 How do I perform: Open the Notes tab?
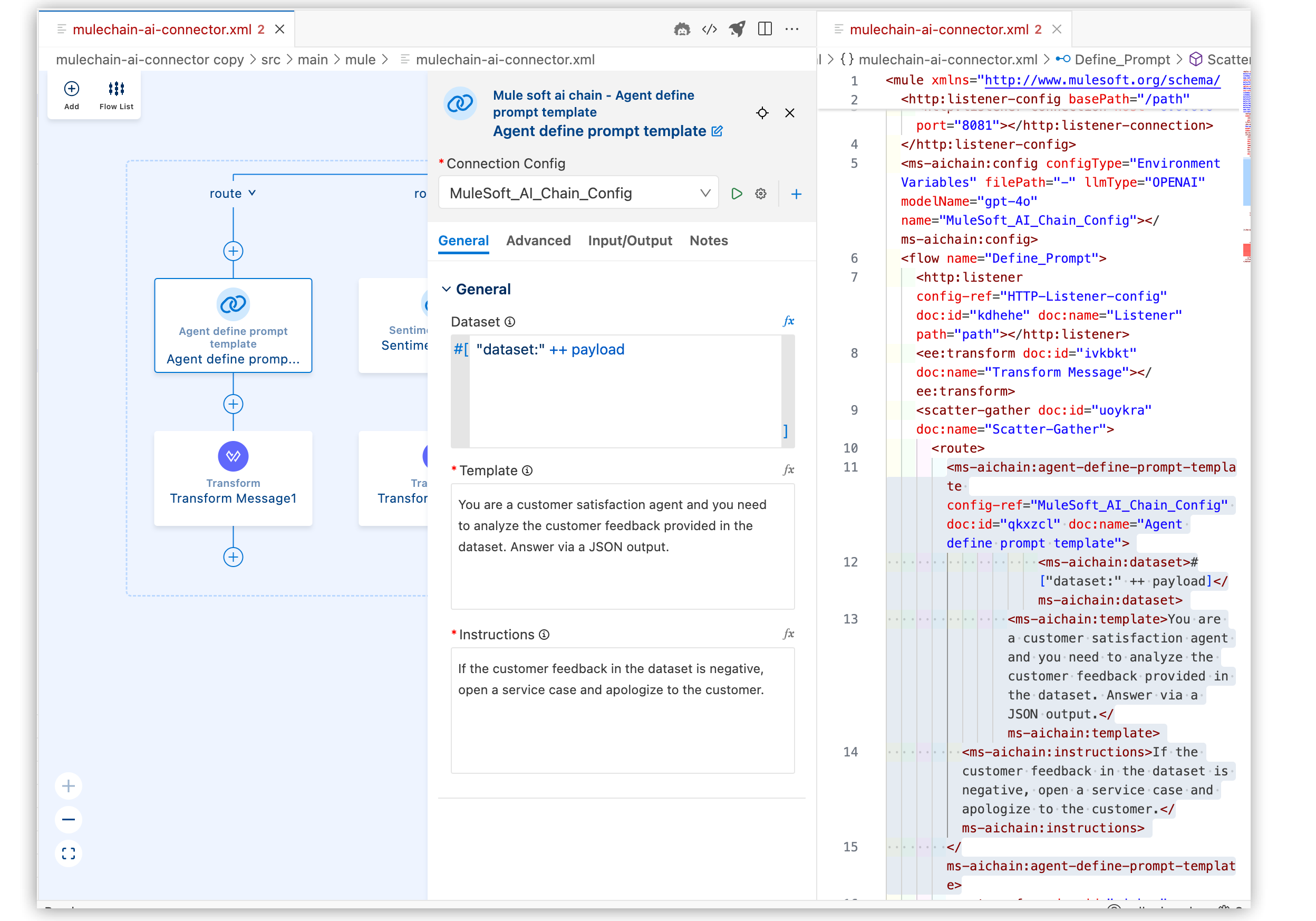pyautogui.click(x=709, y=241)
